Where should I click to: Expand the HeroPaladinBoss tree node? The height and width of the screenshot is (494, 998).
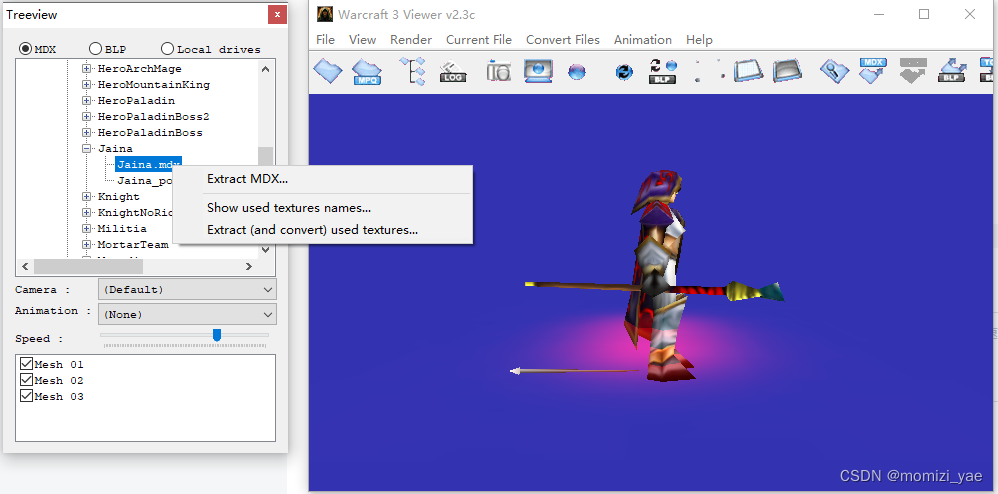click(87, 132)
